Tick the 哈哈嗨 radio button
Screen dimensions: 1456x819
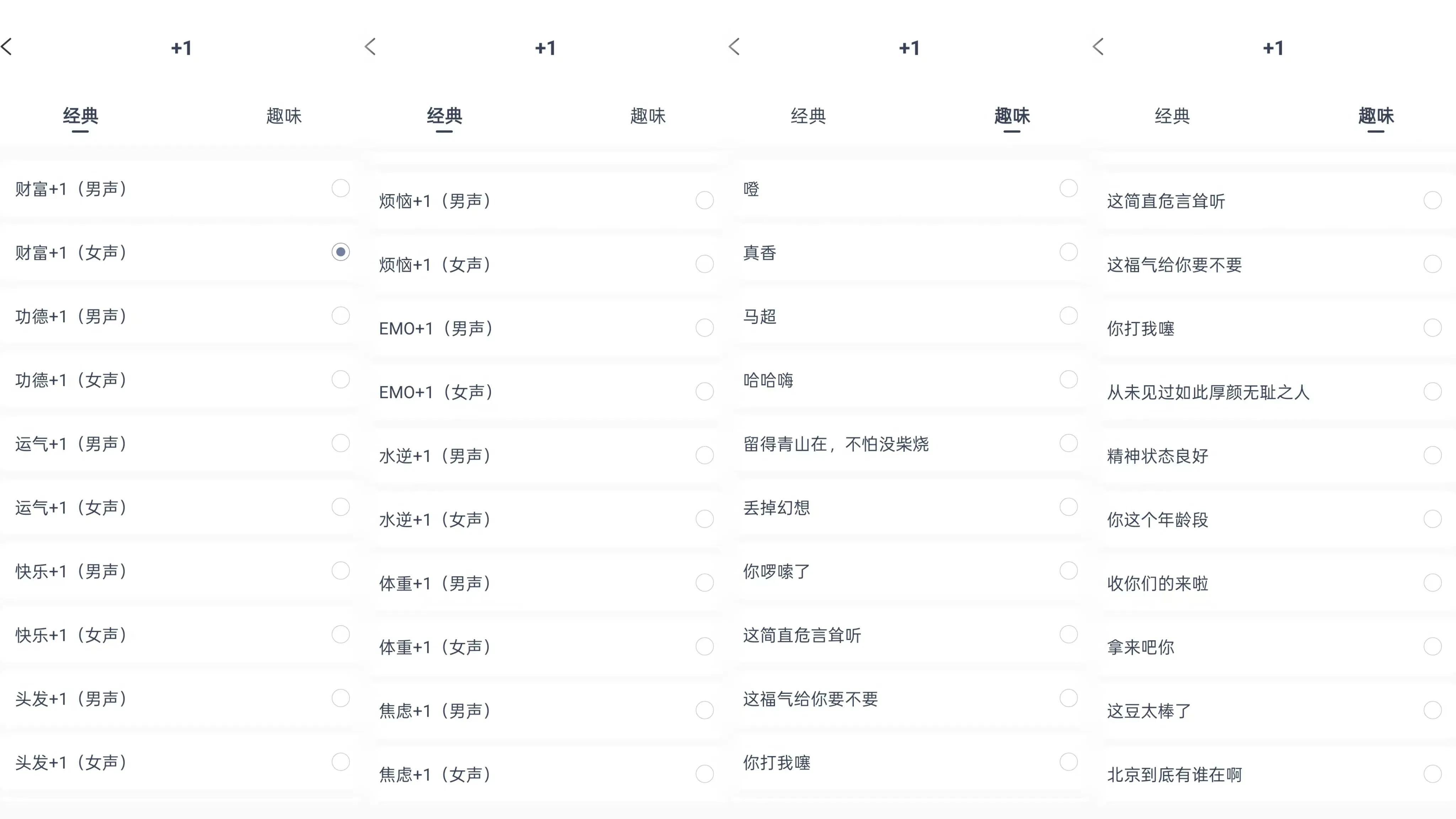click(1068, 379)
